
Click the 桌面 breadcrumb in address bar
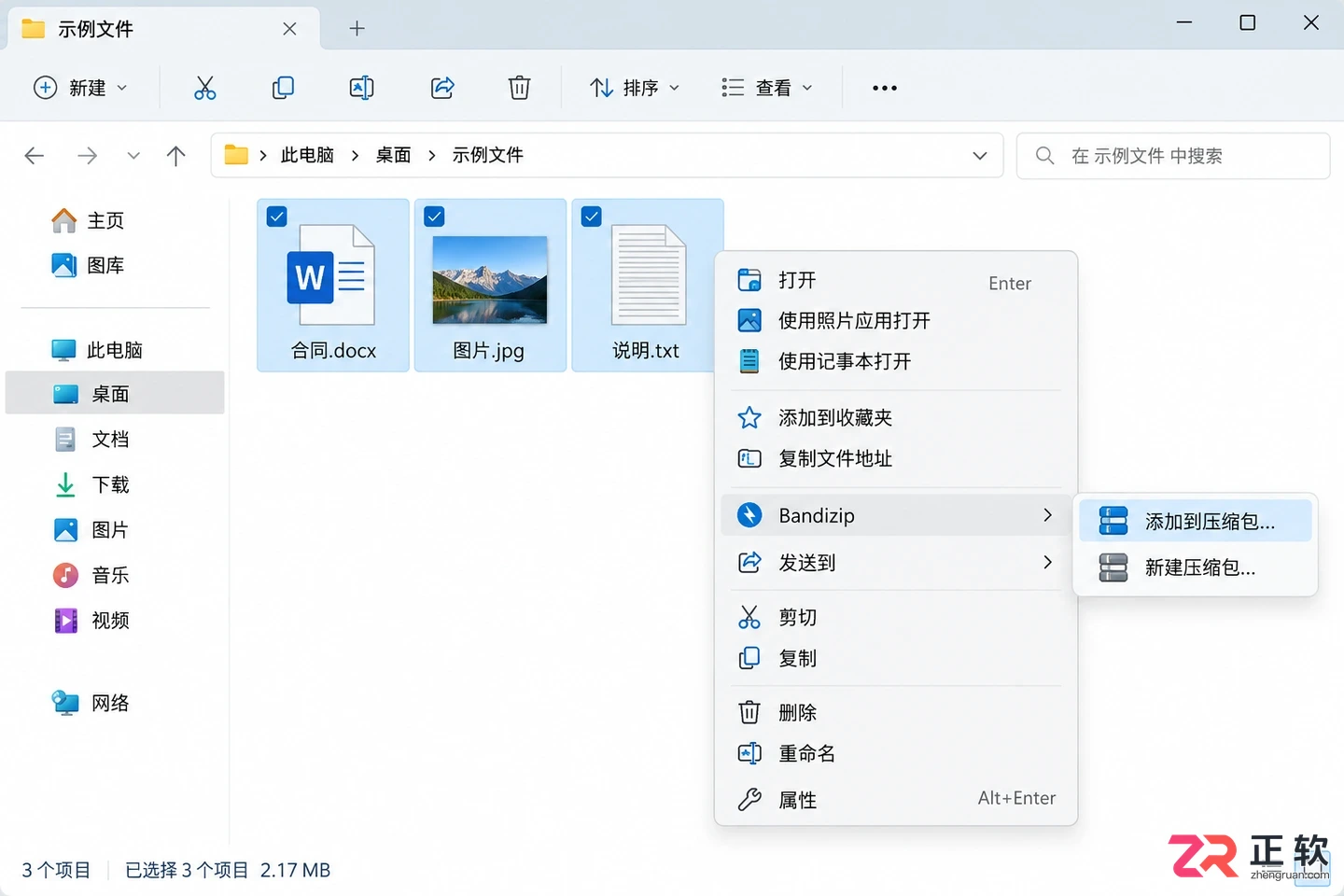click(393, 155)
